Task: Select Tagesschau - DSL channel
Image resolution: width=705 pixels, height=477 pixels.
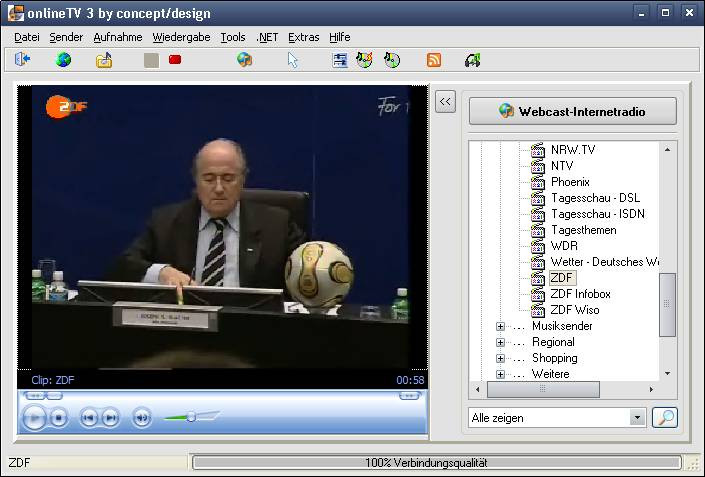Action: click(x=595, y=198)
